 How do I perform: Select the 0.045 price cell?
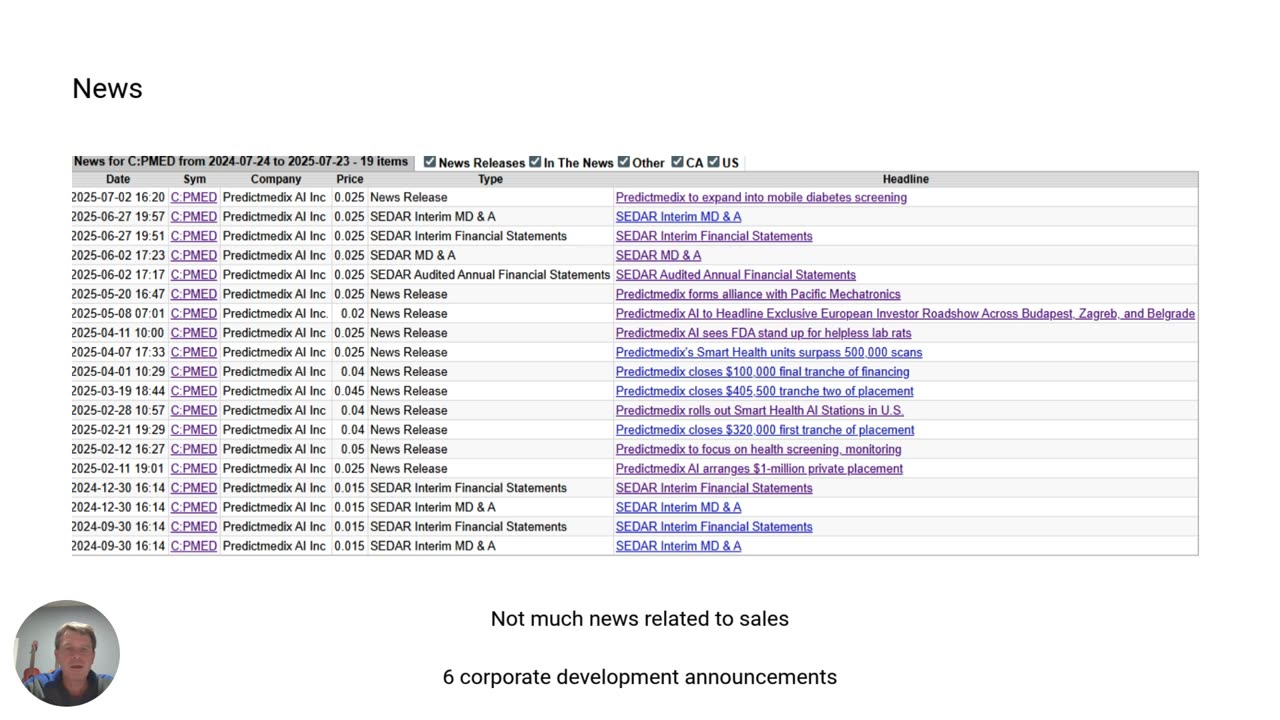(x=349, y=391)
